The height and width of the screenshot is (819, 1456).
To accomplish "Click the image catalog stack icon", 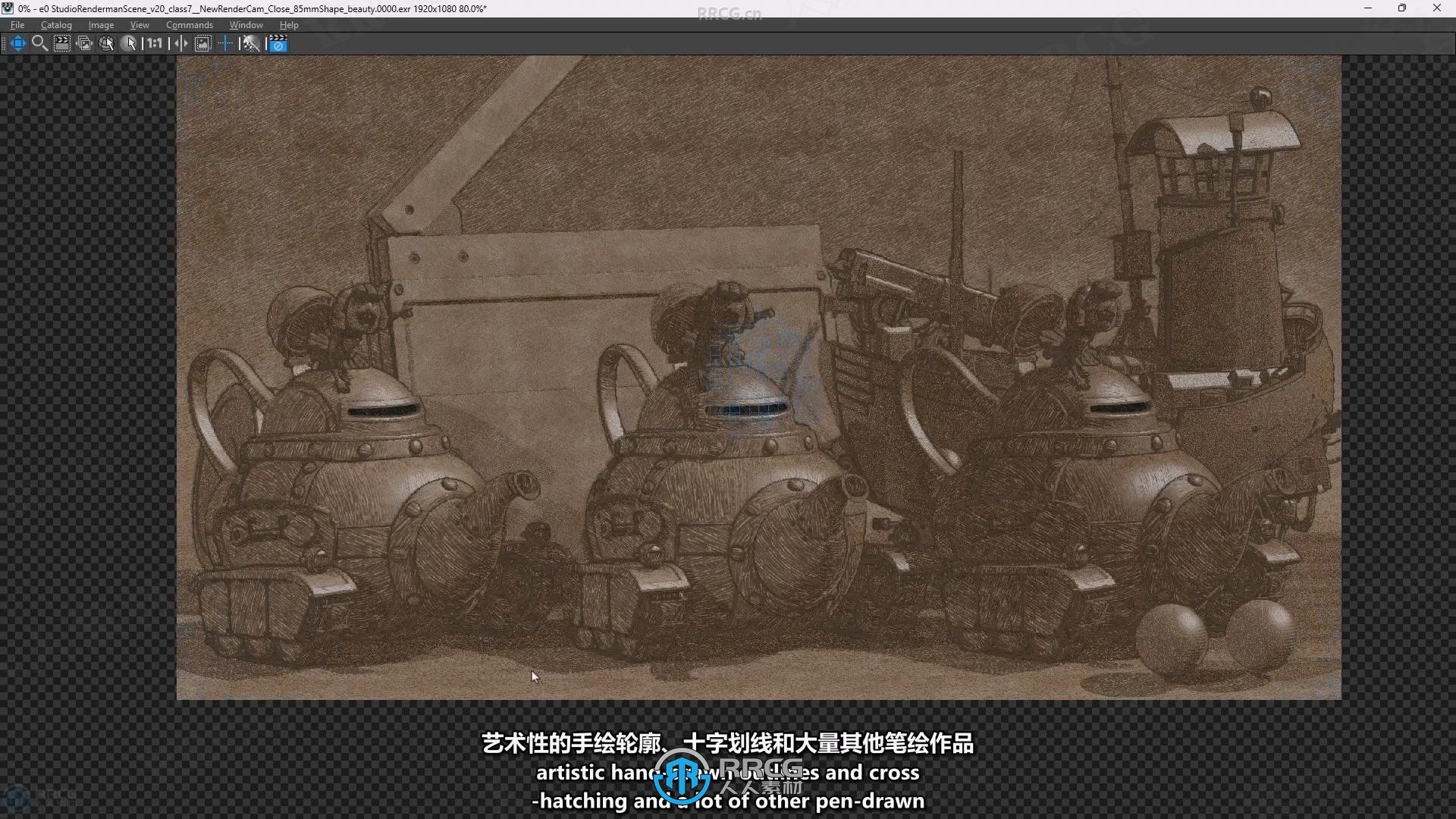I will click(84, 43).
